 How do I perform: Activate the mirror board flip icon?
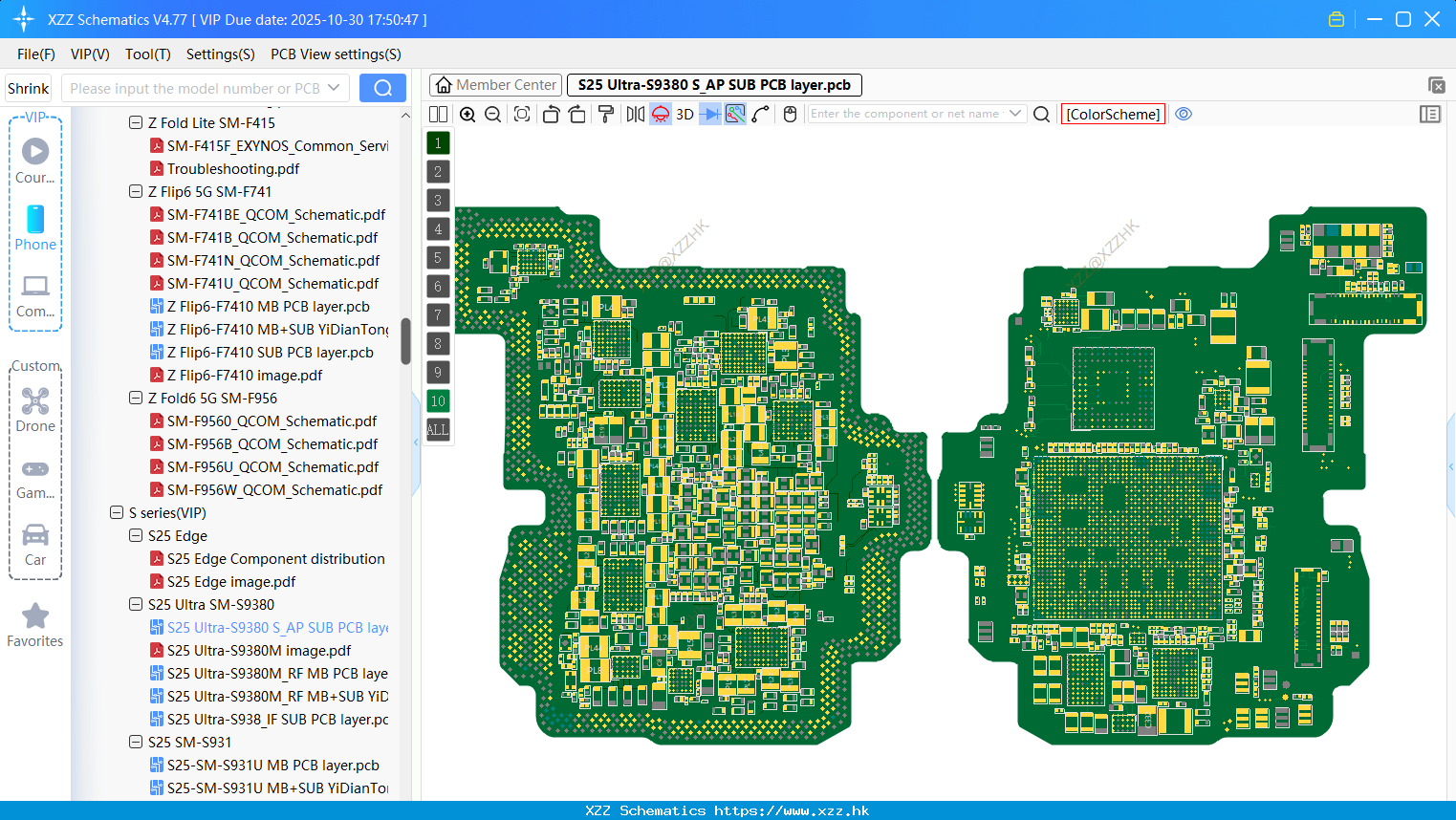tap(637, 114)
